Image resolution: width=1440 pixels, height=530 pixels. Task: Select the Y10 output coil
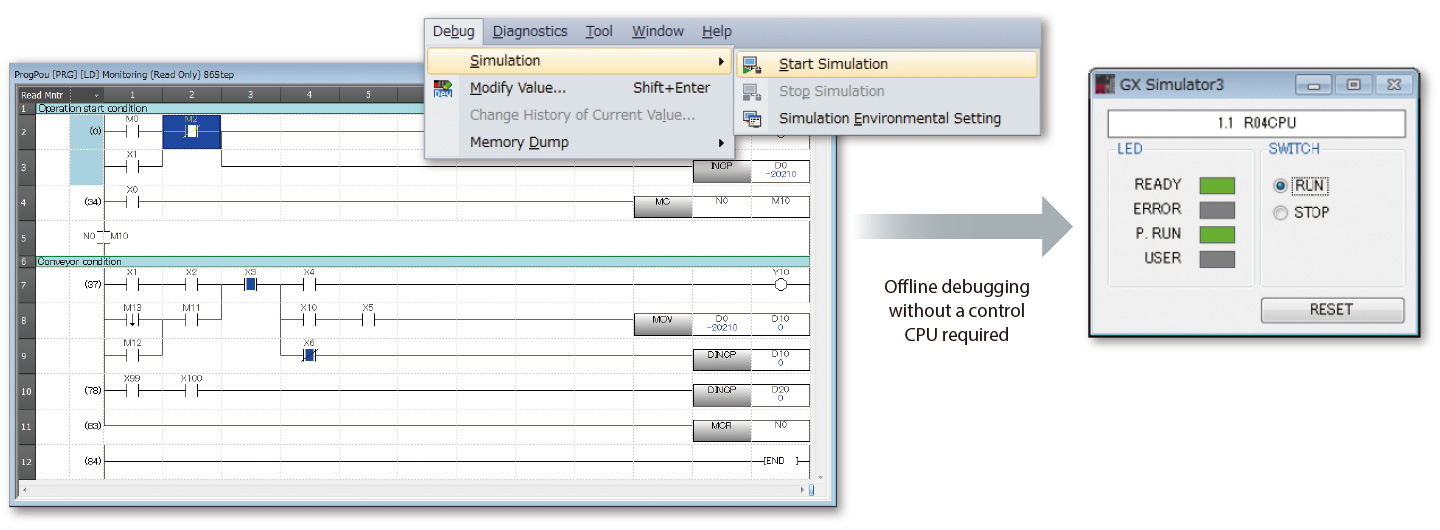(781, 285)
